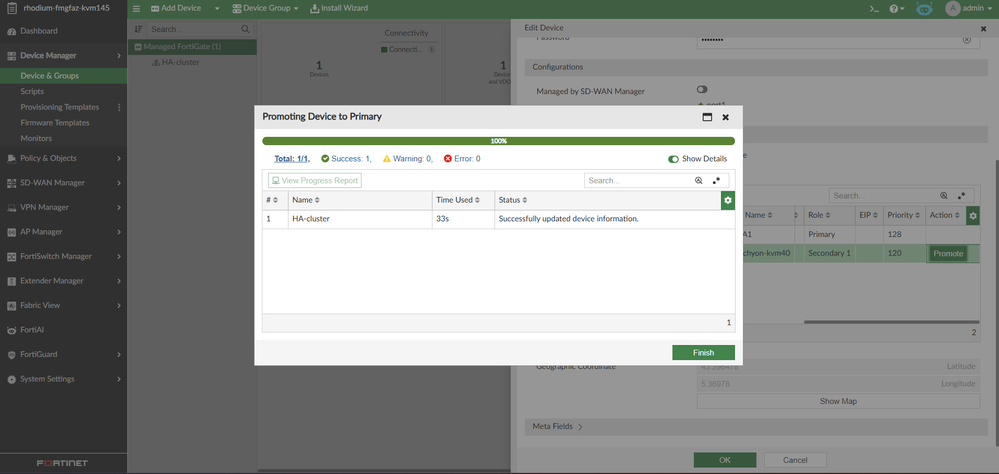Launch the Install Wizard
Screen dimensions: 999x474
click(339, 8)
